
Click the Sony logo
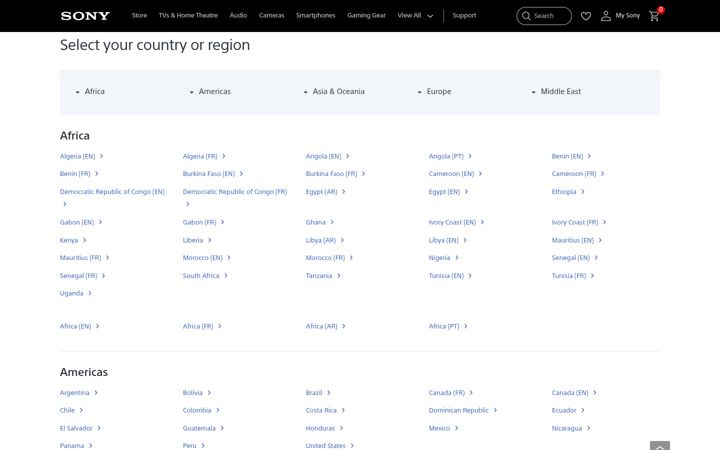pyautogui.click(x=85, y=16)
